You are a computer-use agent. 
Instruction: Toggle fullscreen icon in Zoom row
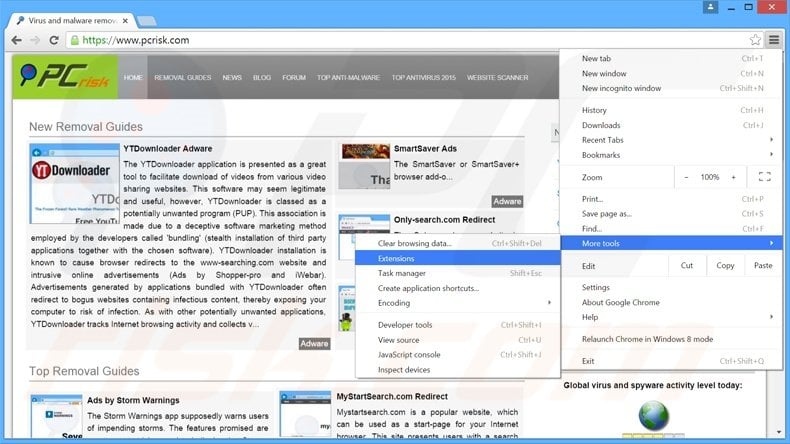(x=764, y=177)
